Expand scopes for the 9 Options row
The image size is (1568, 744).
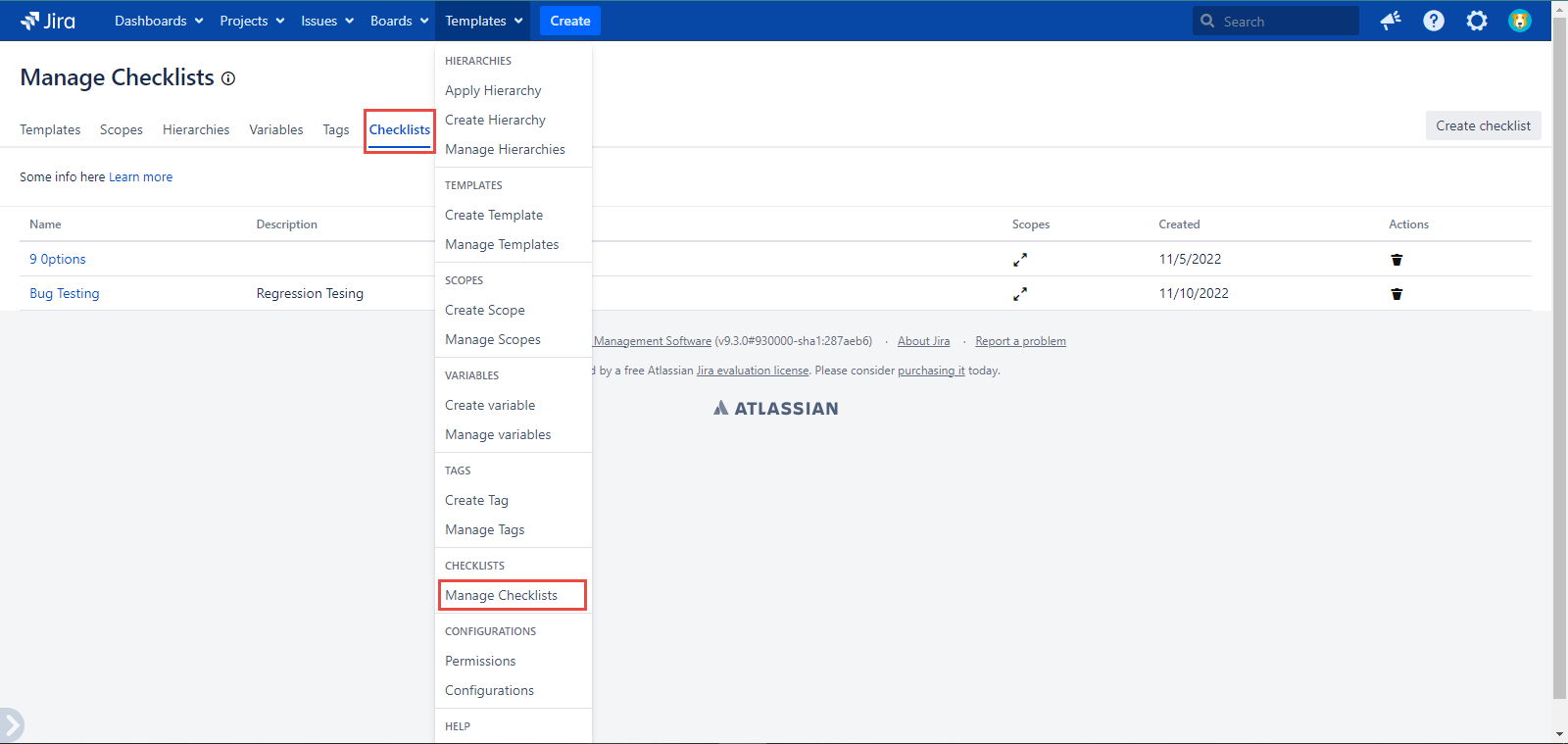coord(1020,260)
